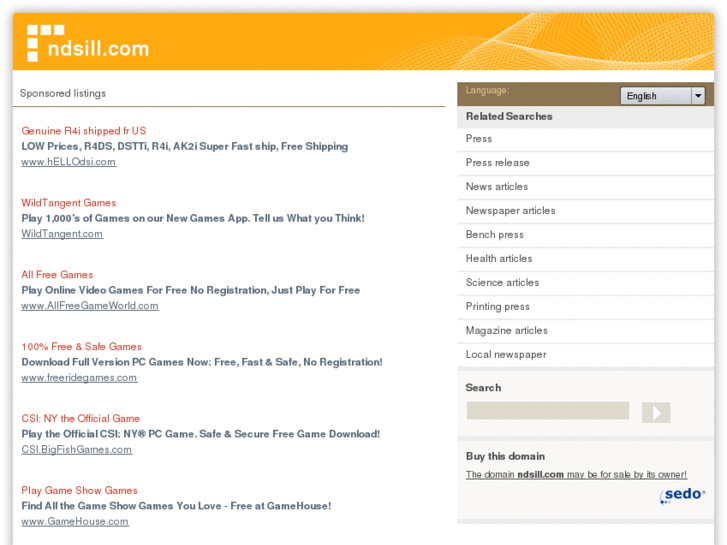Select the Press release related search
This screenshot has width=727, height=545.
(x=585, y=163)
